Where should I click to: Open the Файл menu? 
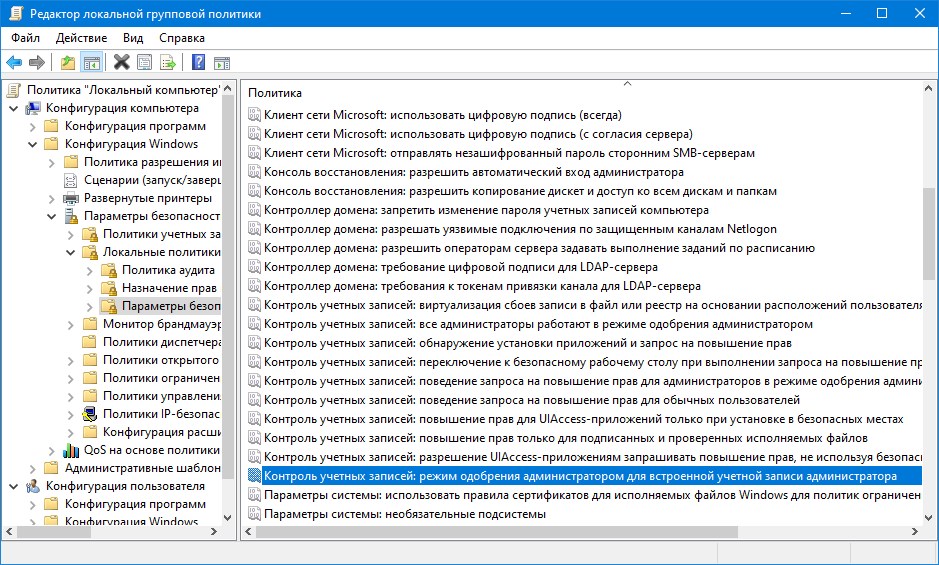click(x=25, y=38)
